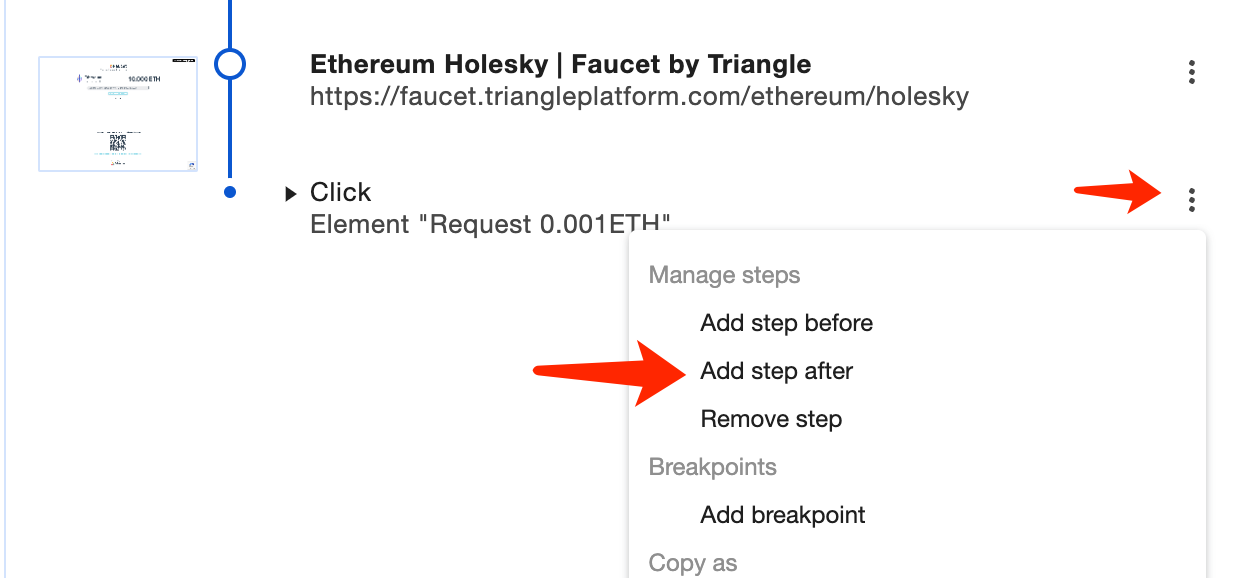Click the faucet.triangleplatform.com URL text
This screenshot has height=578, width=1244.
[639, 97]
